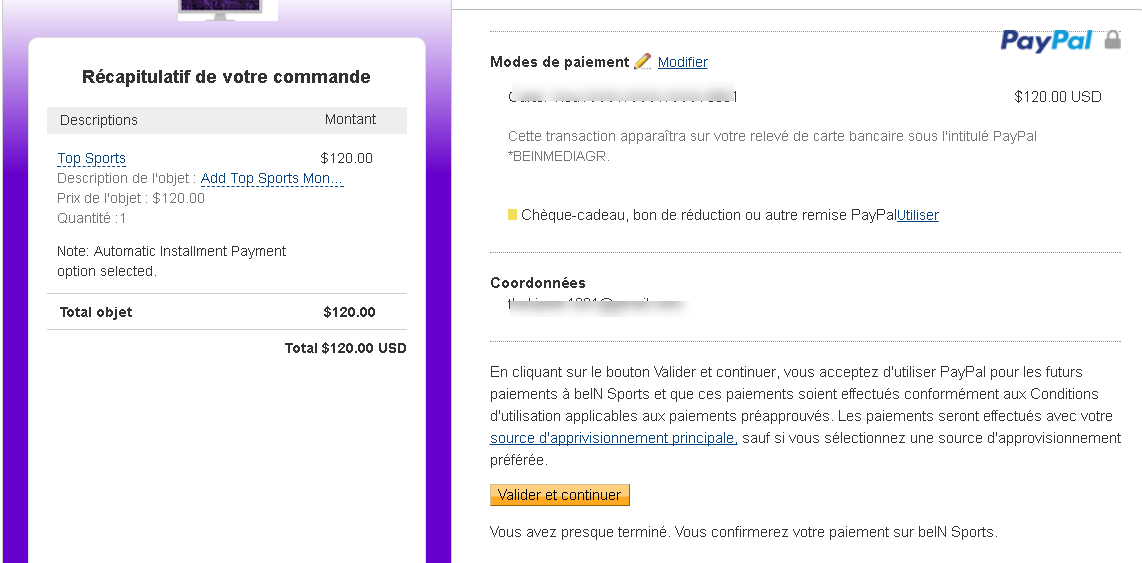
Task: Select the Descriptions column header
Action: coord(98,120)
